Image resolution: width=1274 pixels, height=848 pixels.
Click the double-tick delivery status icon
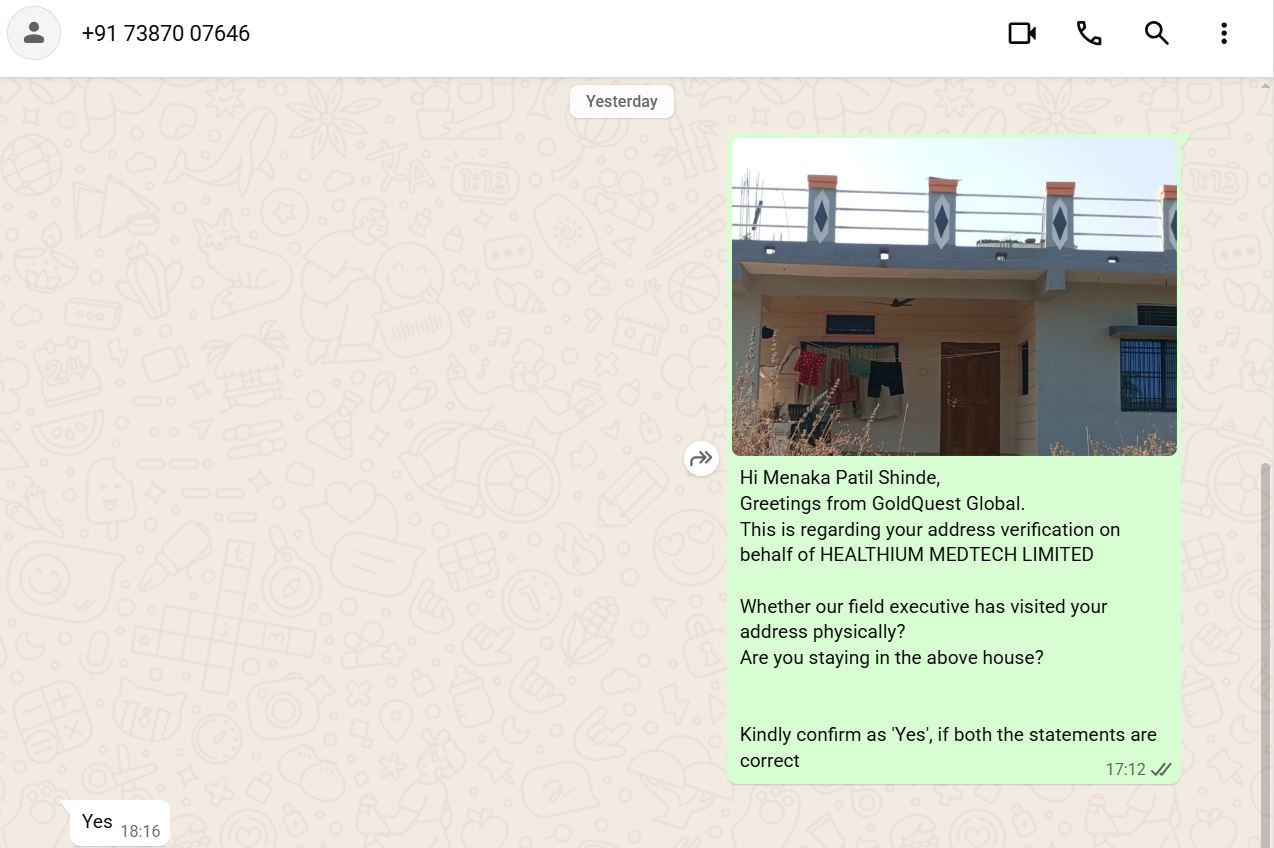tap(1161, 769)
